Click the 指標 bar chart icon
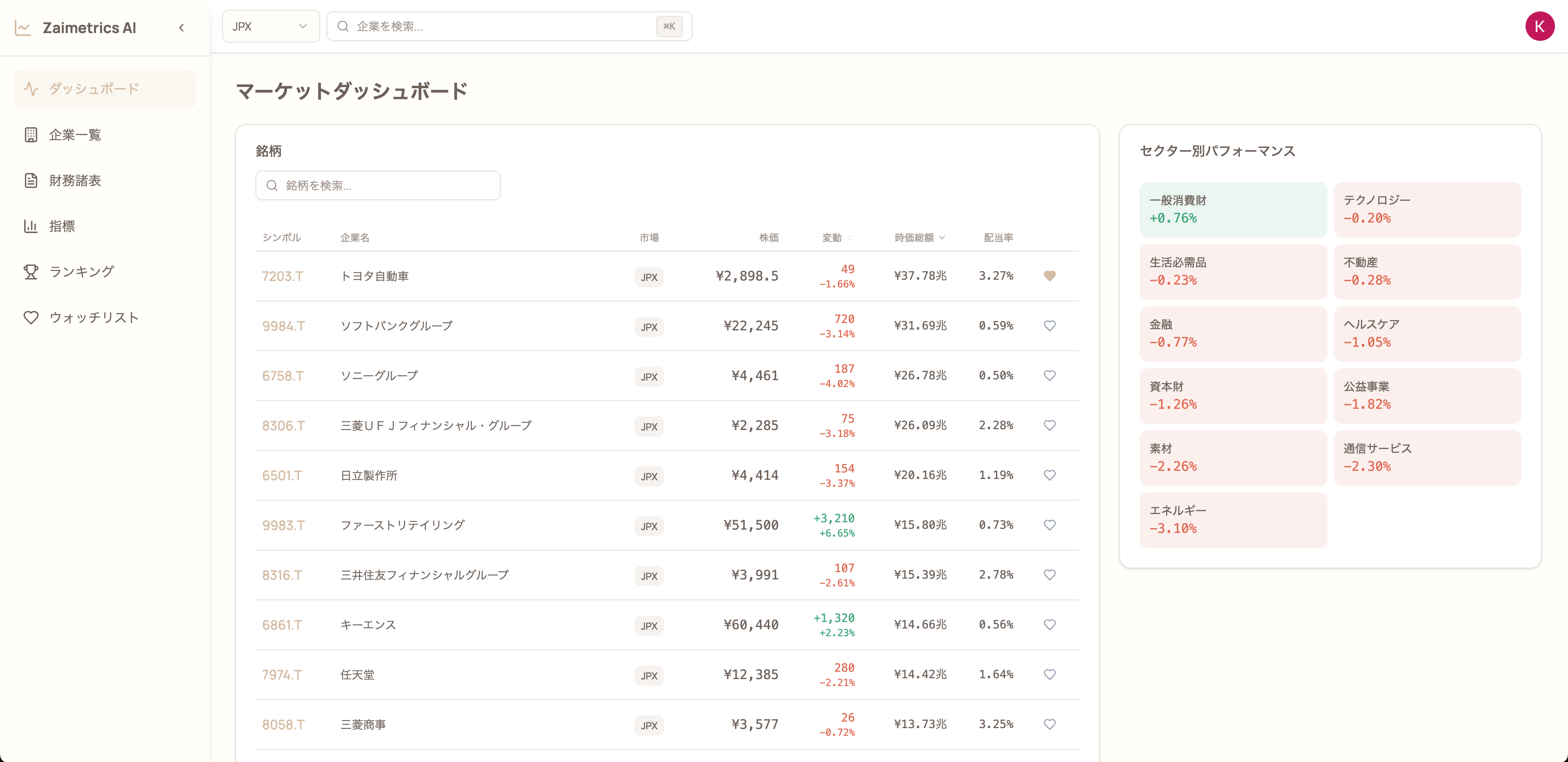 [31, 226]
